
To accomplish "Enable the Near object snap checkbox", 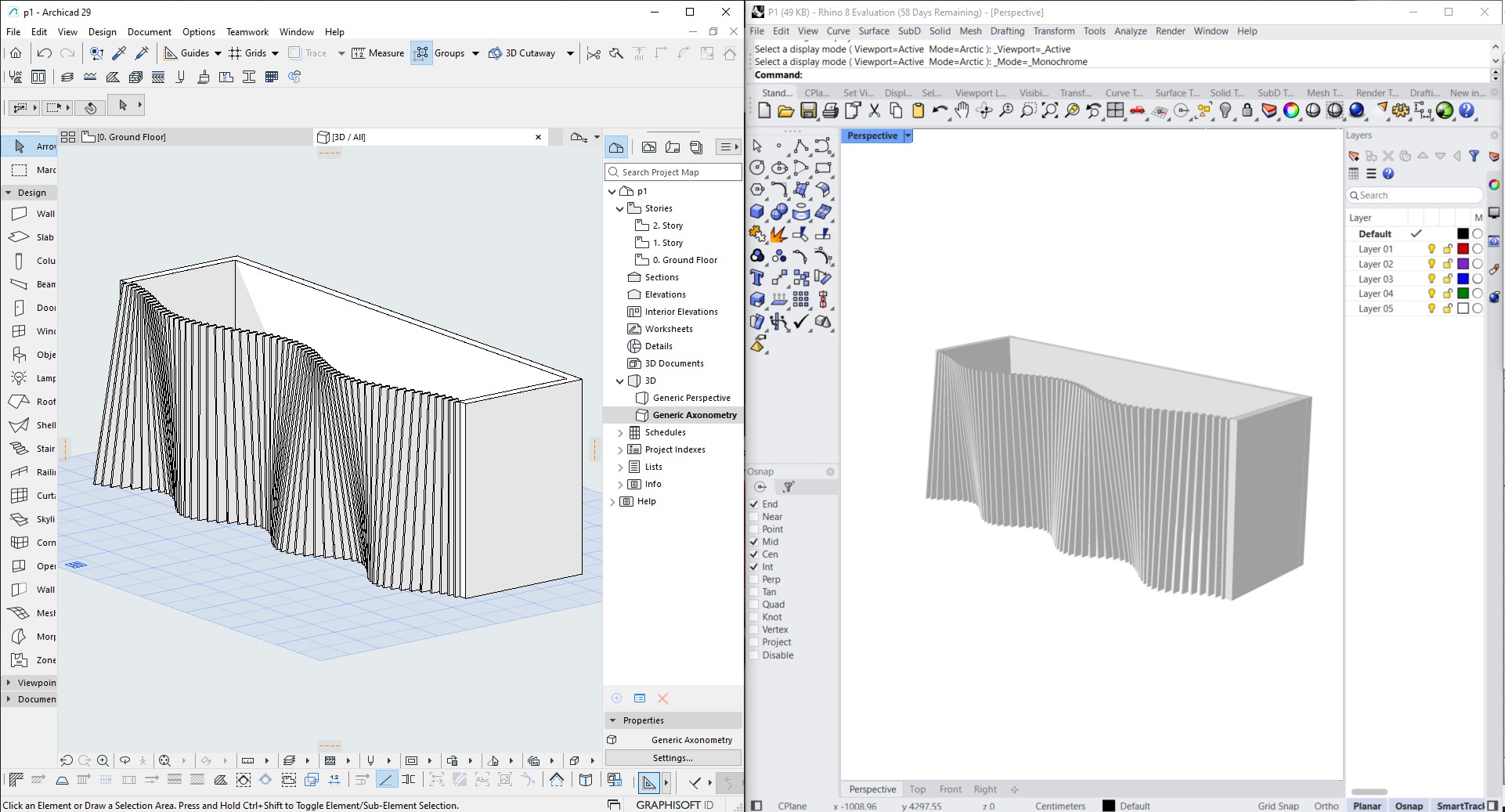I will (x=754, y=517).
